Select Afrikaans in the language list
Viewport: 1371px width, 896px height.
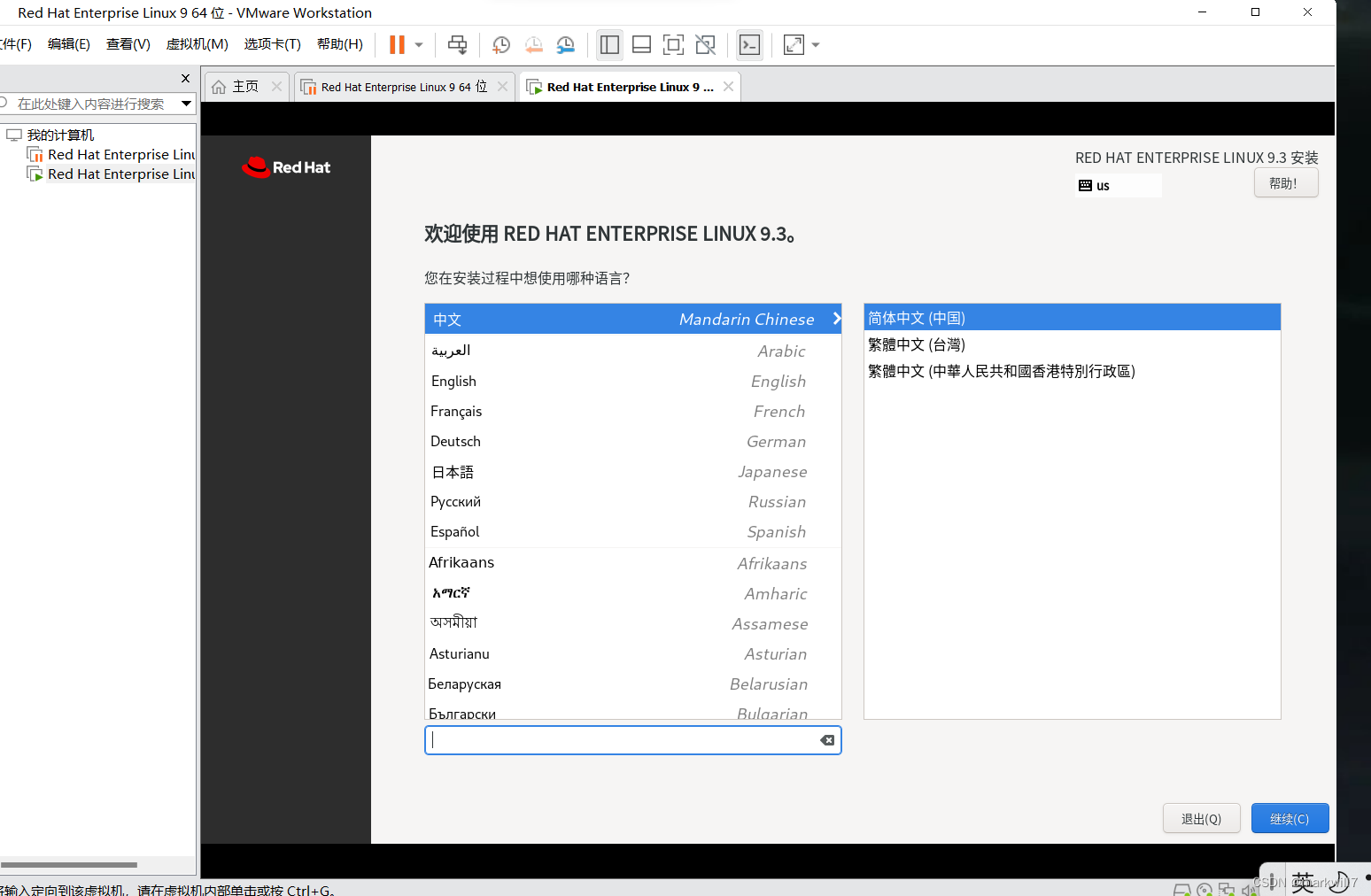632,563
